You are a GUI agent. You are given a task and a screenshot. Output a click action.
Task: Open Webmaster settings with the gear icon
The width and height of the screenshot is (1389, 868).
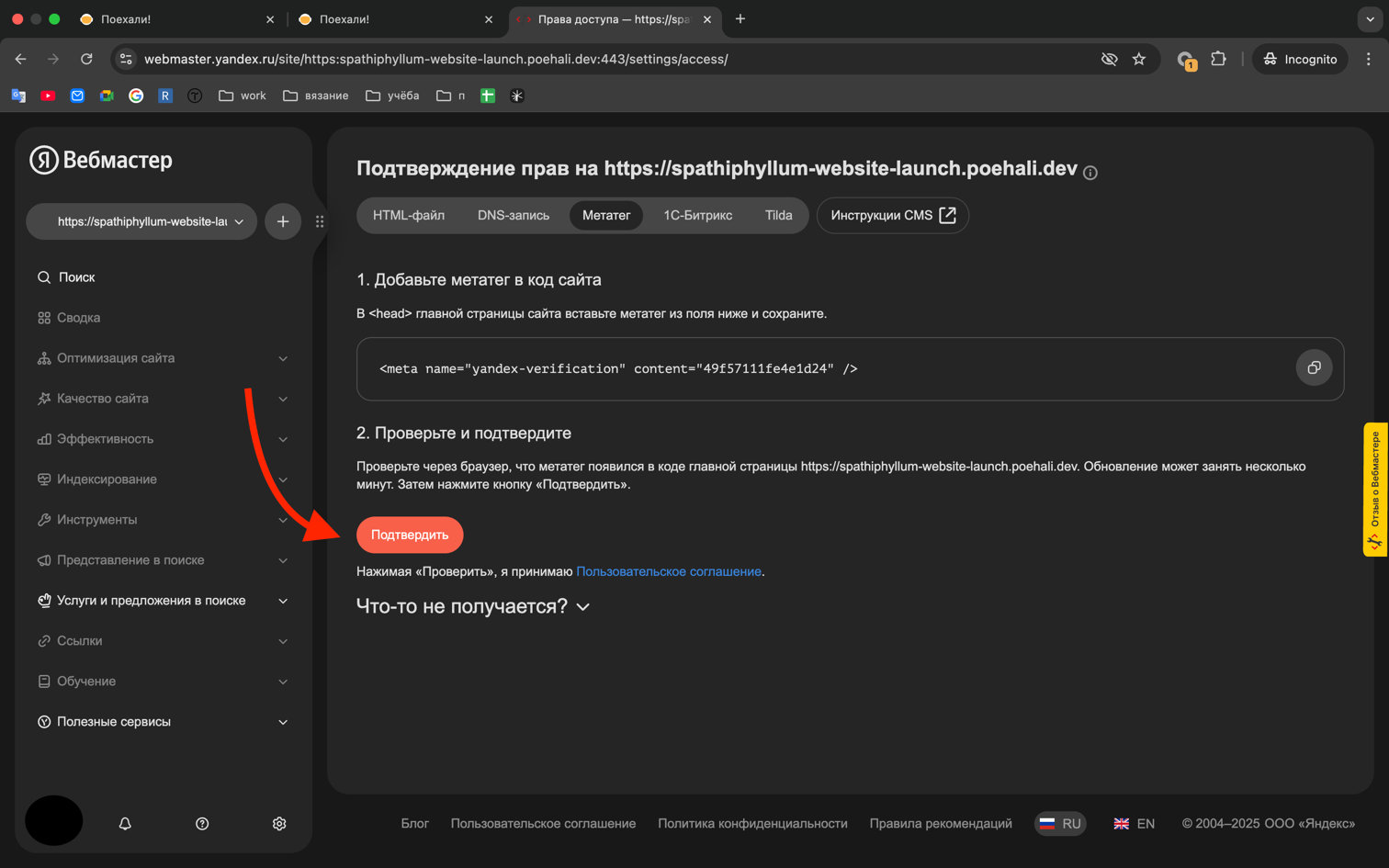point(279,823)
